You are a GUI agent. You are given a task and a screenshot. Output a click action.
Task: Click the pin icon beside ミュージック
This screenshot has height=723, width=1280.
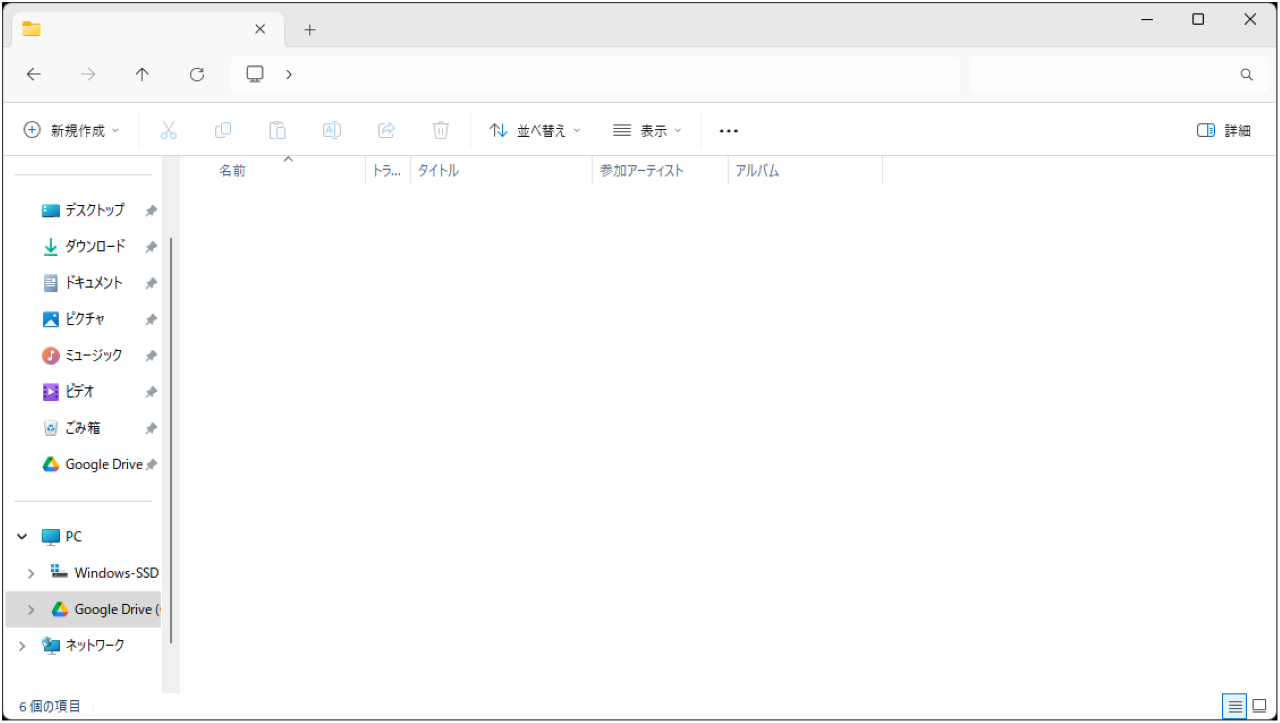[x=151, y=356]
